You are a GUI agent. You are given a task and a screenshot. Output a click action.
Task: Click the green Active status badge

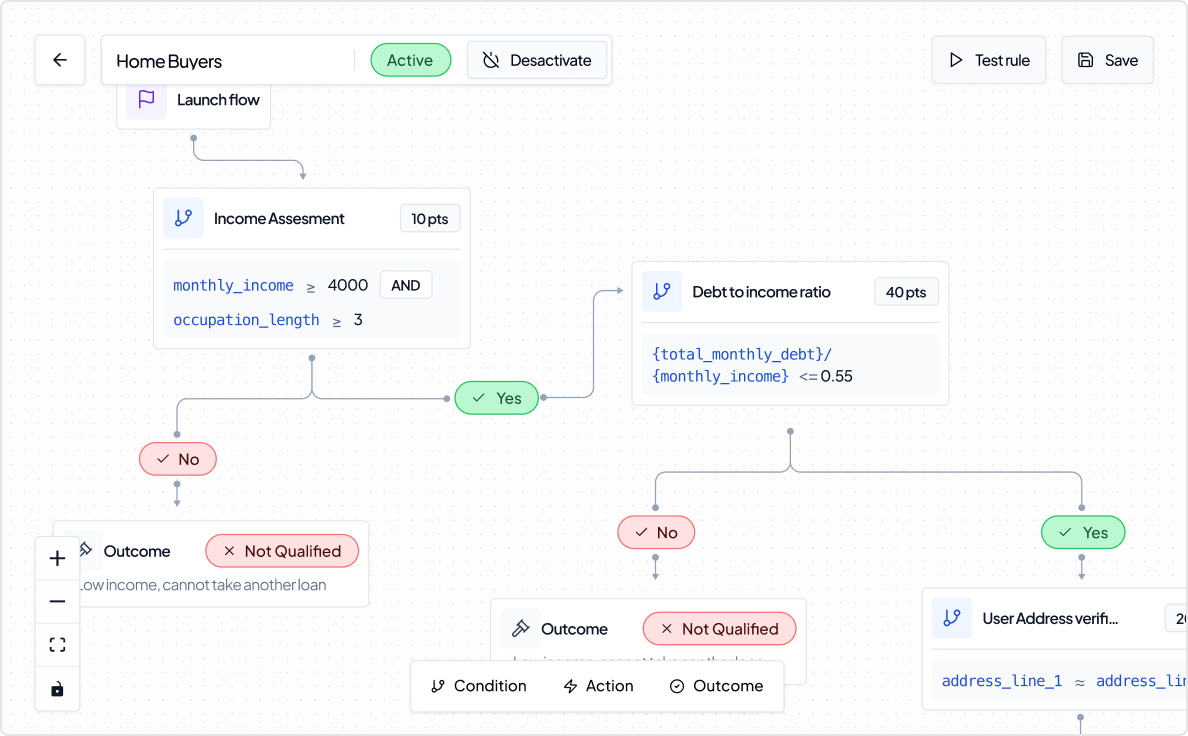point(410,60)
